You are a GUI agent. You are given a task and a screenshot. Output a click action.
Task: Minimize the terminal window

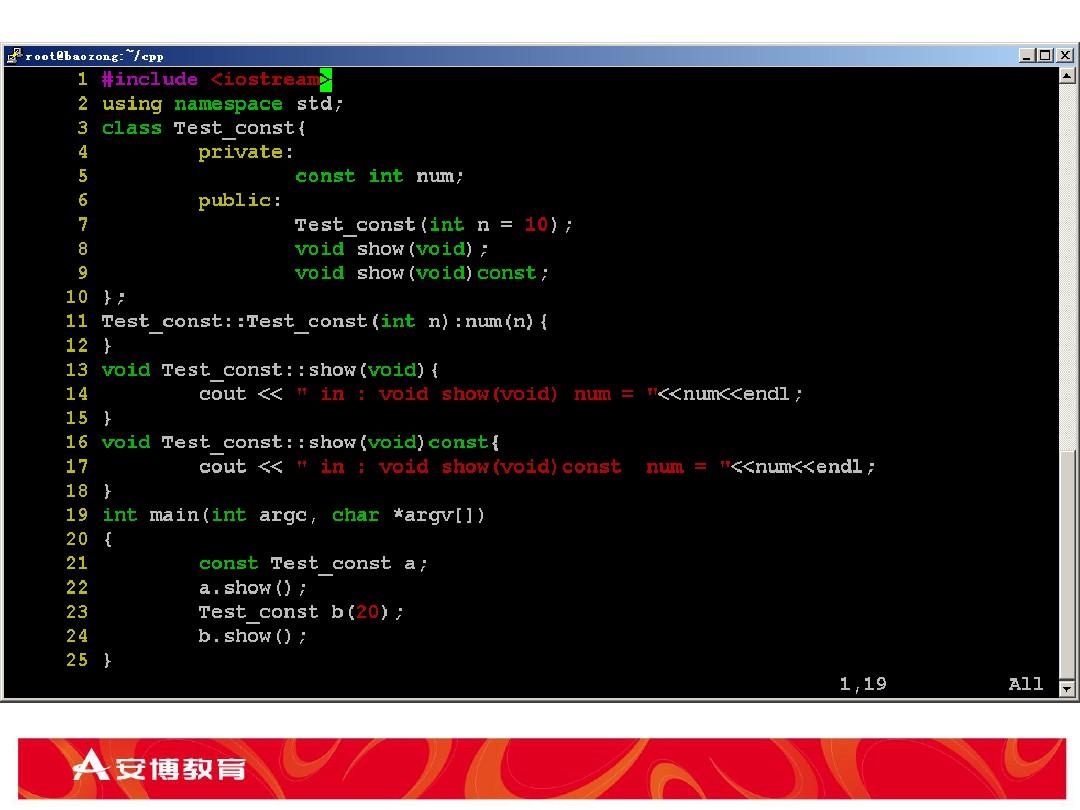pyautogui.click(x=1026, y=56)
